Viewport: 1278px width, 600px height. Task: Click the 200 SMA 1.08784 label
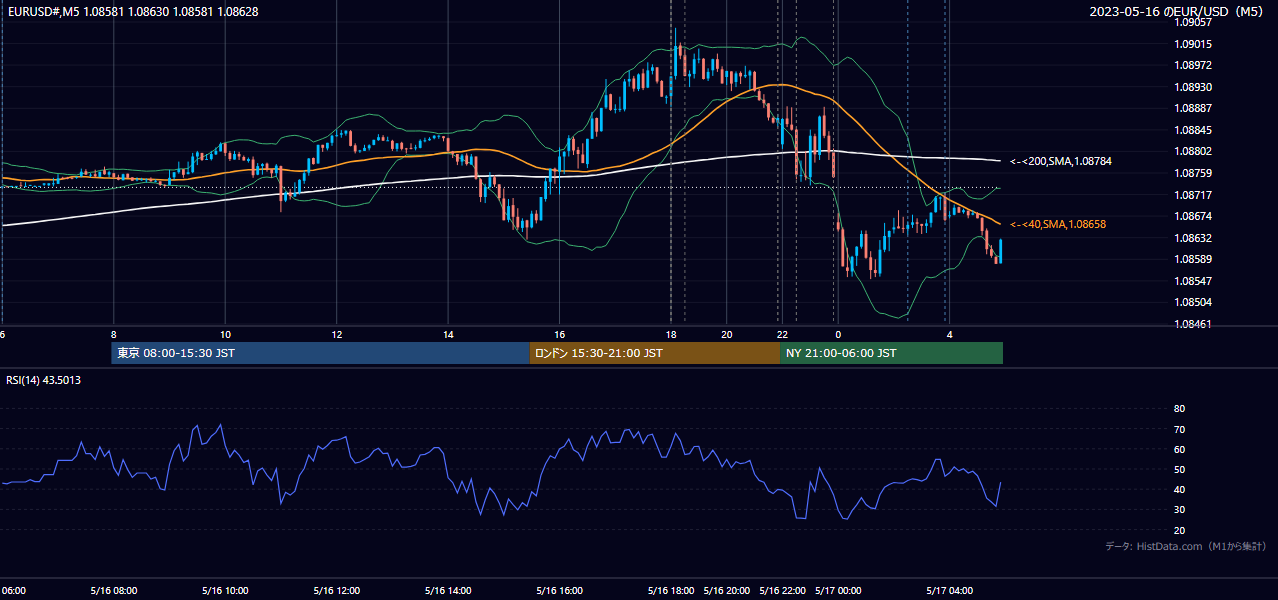point(1061,161)
